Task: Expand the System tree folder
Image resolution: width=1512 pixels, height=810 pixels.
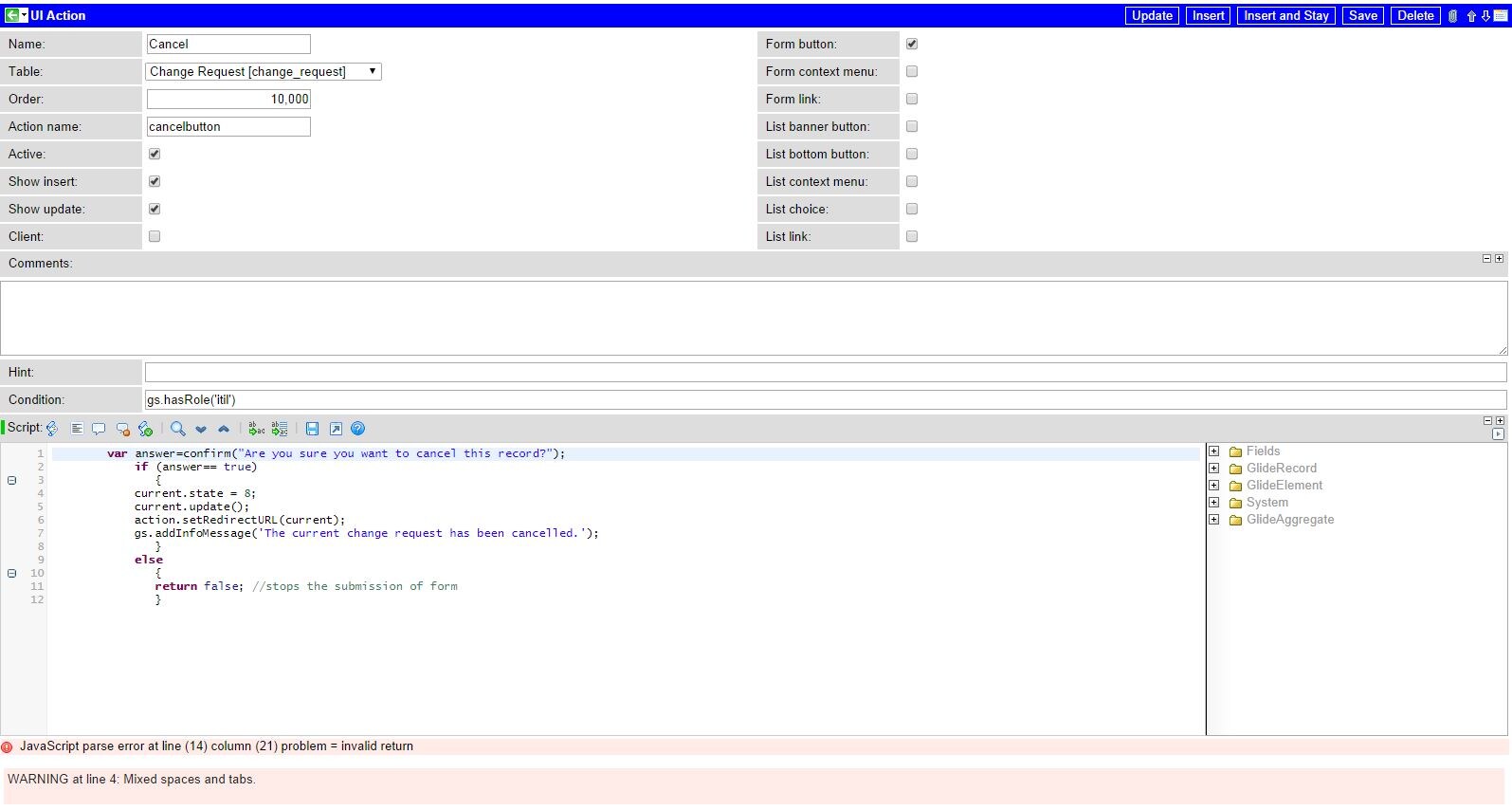Action: 1214,503
